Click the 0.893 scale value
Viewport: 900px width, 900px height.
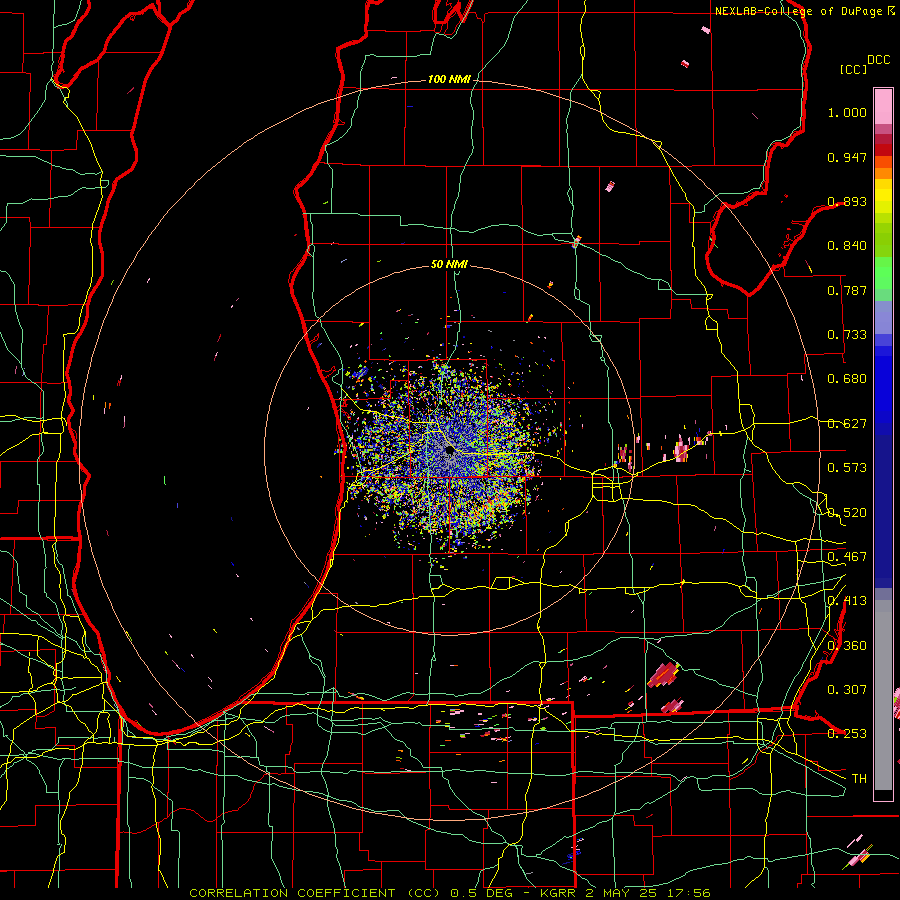(847, 201)
